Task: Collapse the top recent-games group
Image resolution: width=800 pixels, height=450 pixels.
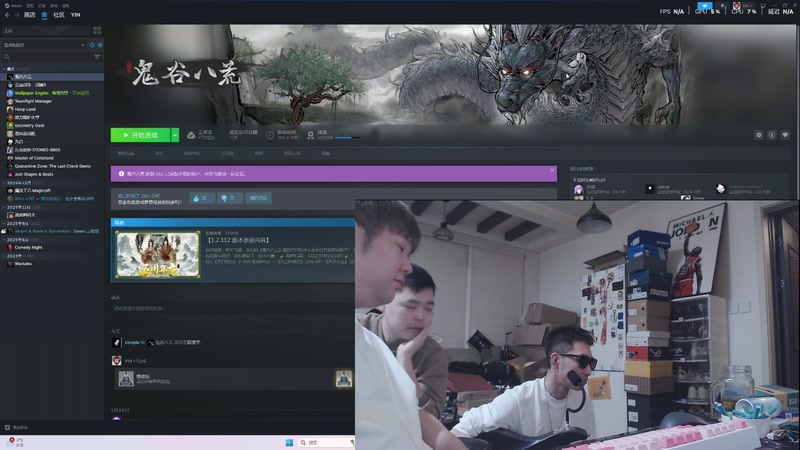Action: point(4,69)
